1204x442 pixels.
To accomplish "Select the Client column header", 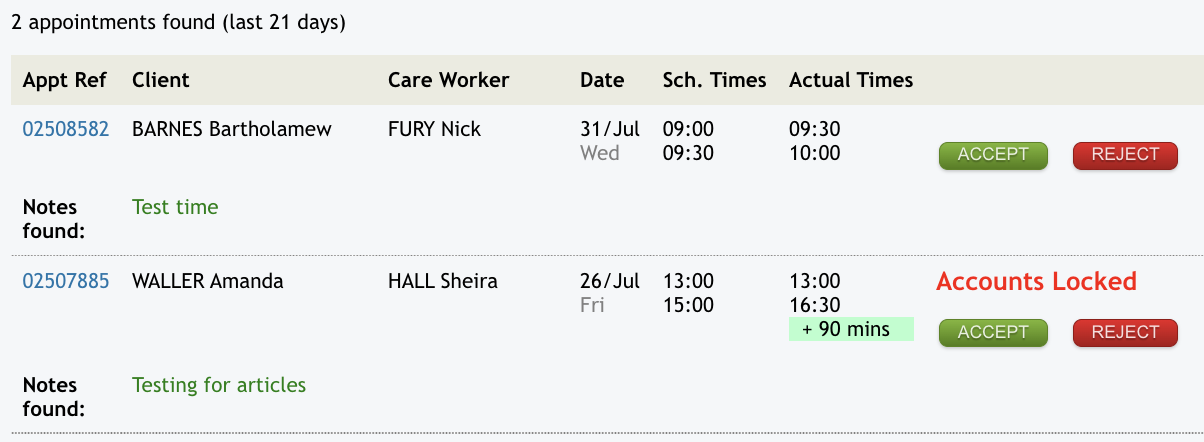I will click(x=160, y=80).
